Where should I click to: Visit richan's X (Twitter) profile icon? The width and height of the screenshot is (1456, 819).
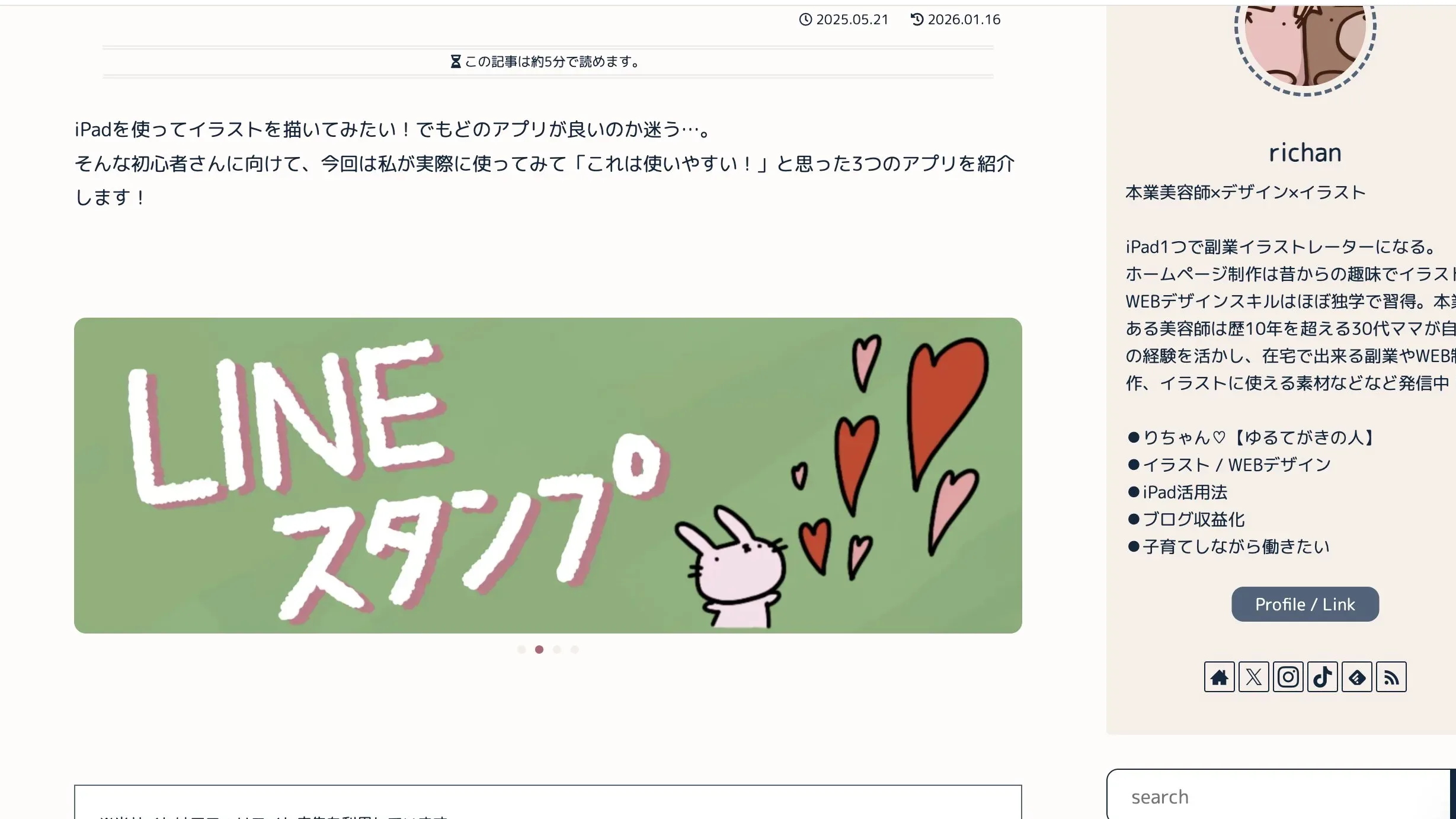(x=1253, y=677)
